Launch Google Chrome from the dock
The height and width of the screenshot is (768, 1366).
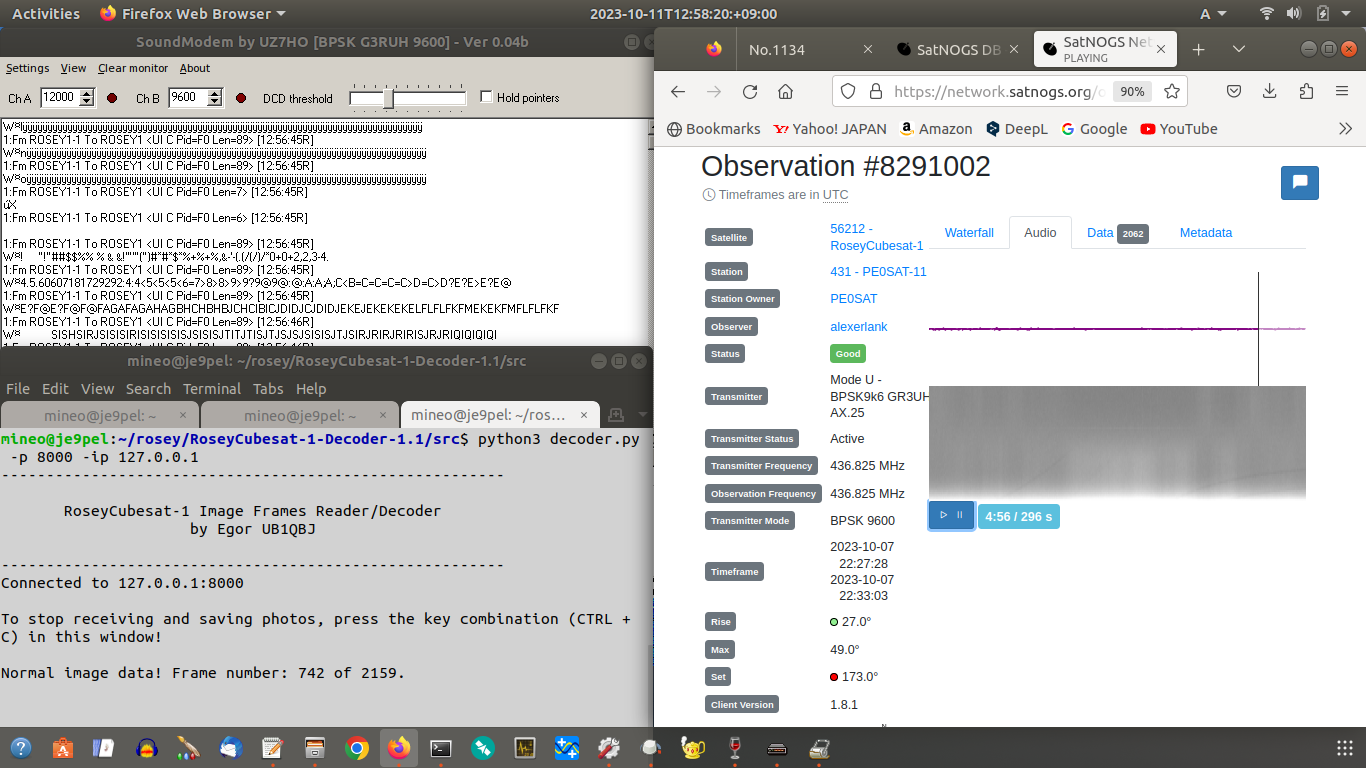356,748
